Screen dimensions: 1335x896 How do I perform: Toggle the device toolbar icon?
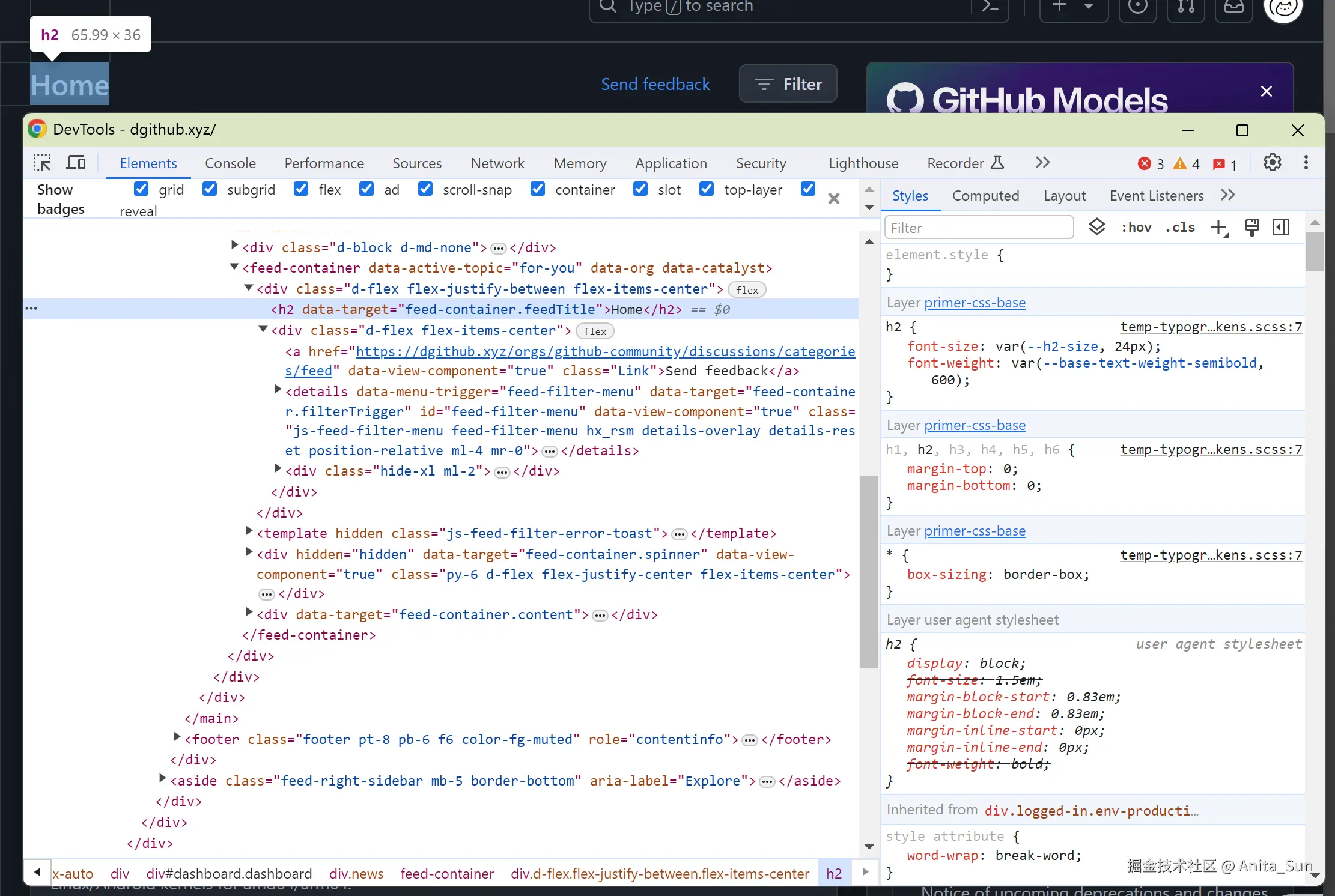click(76, 163)
